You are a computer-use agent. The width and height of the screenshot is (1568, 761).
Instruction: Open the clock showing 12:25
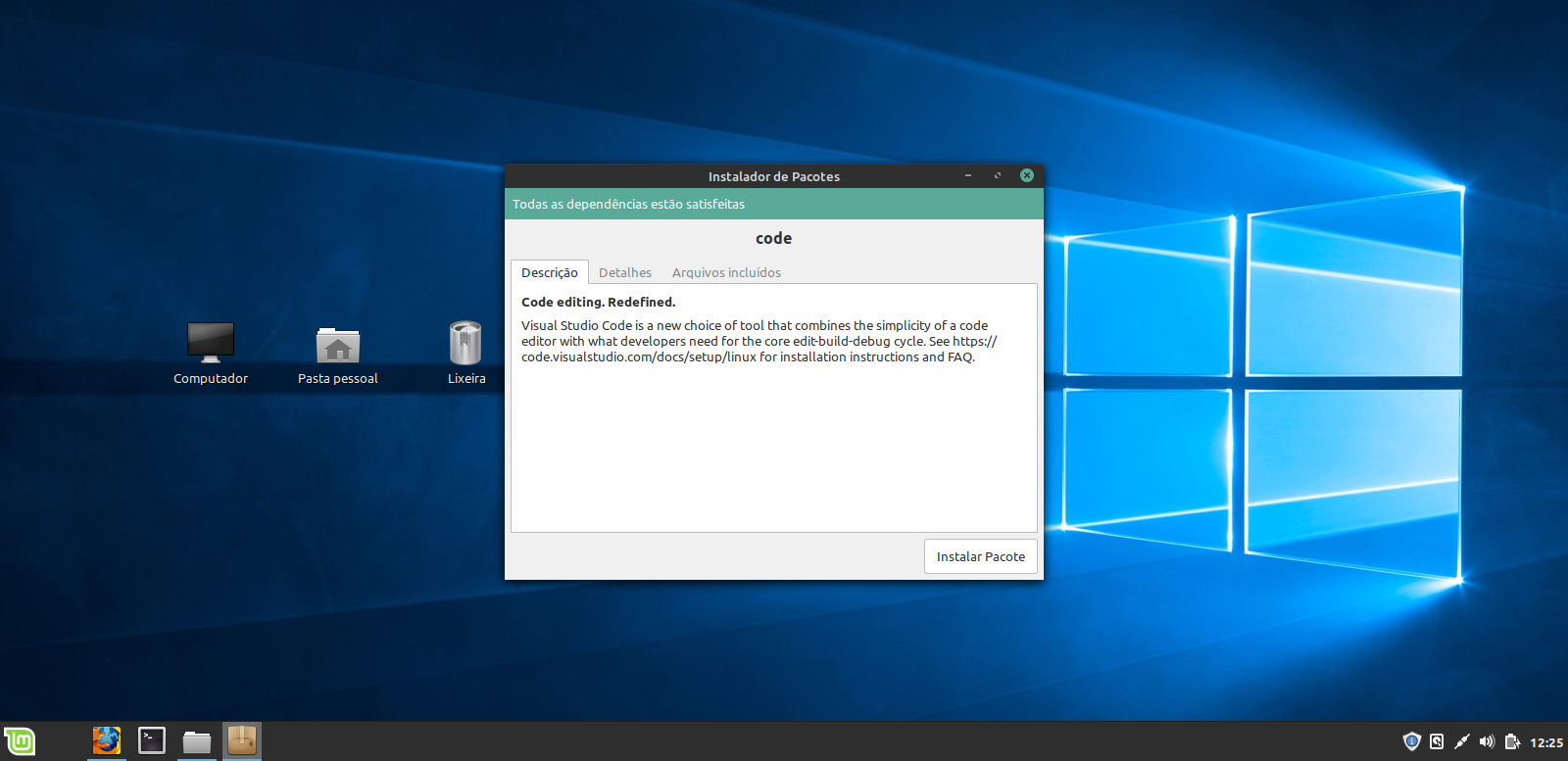[1546, 742]
